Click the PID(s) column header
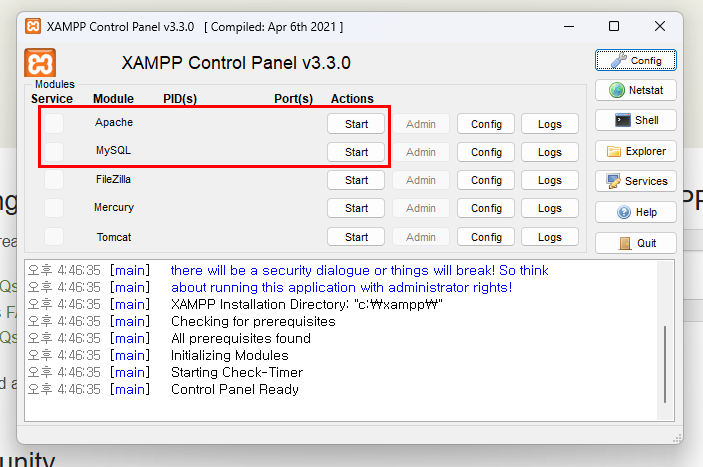 click(180, 99)
